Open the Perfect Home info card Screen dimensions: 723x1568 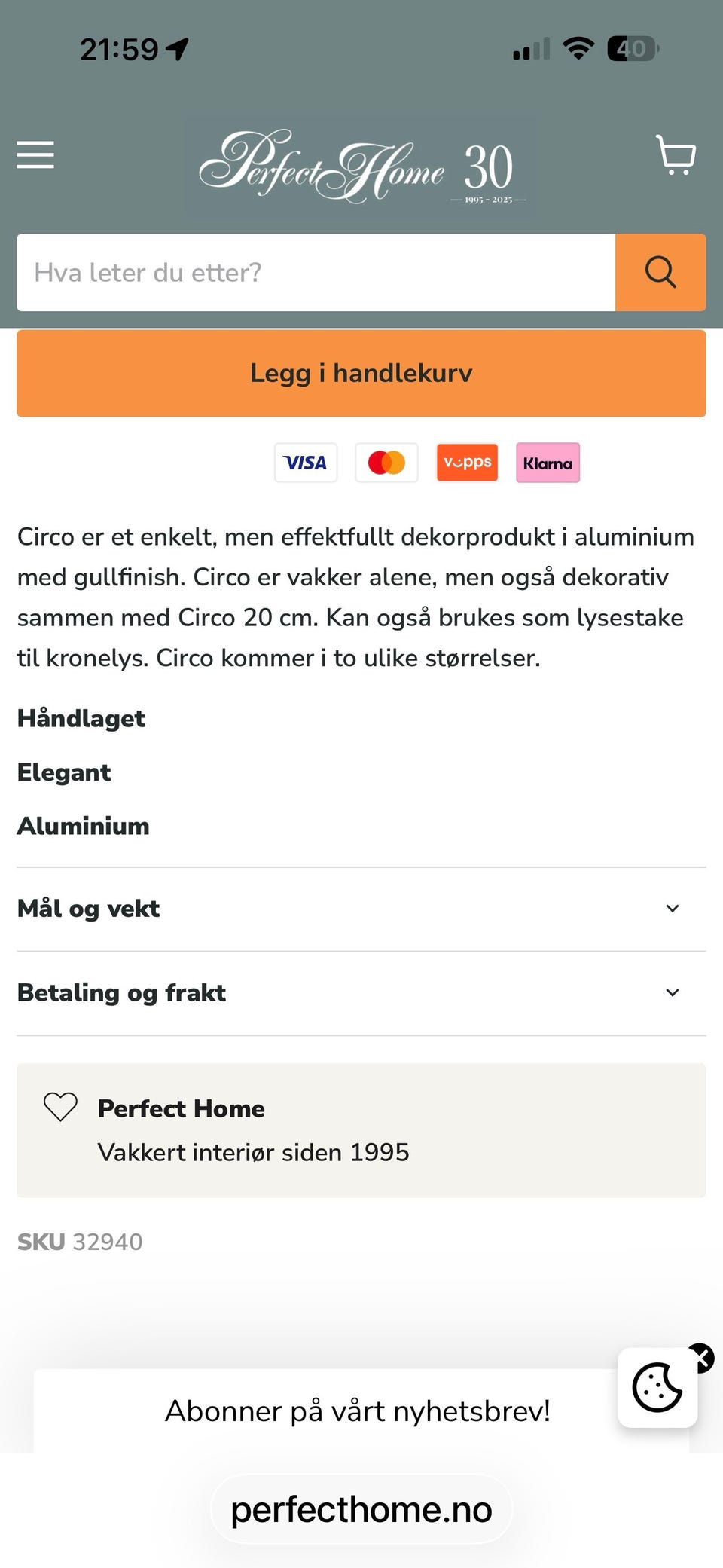pyautogui.click(x=361, y=1130)
